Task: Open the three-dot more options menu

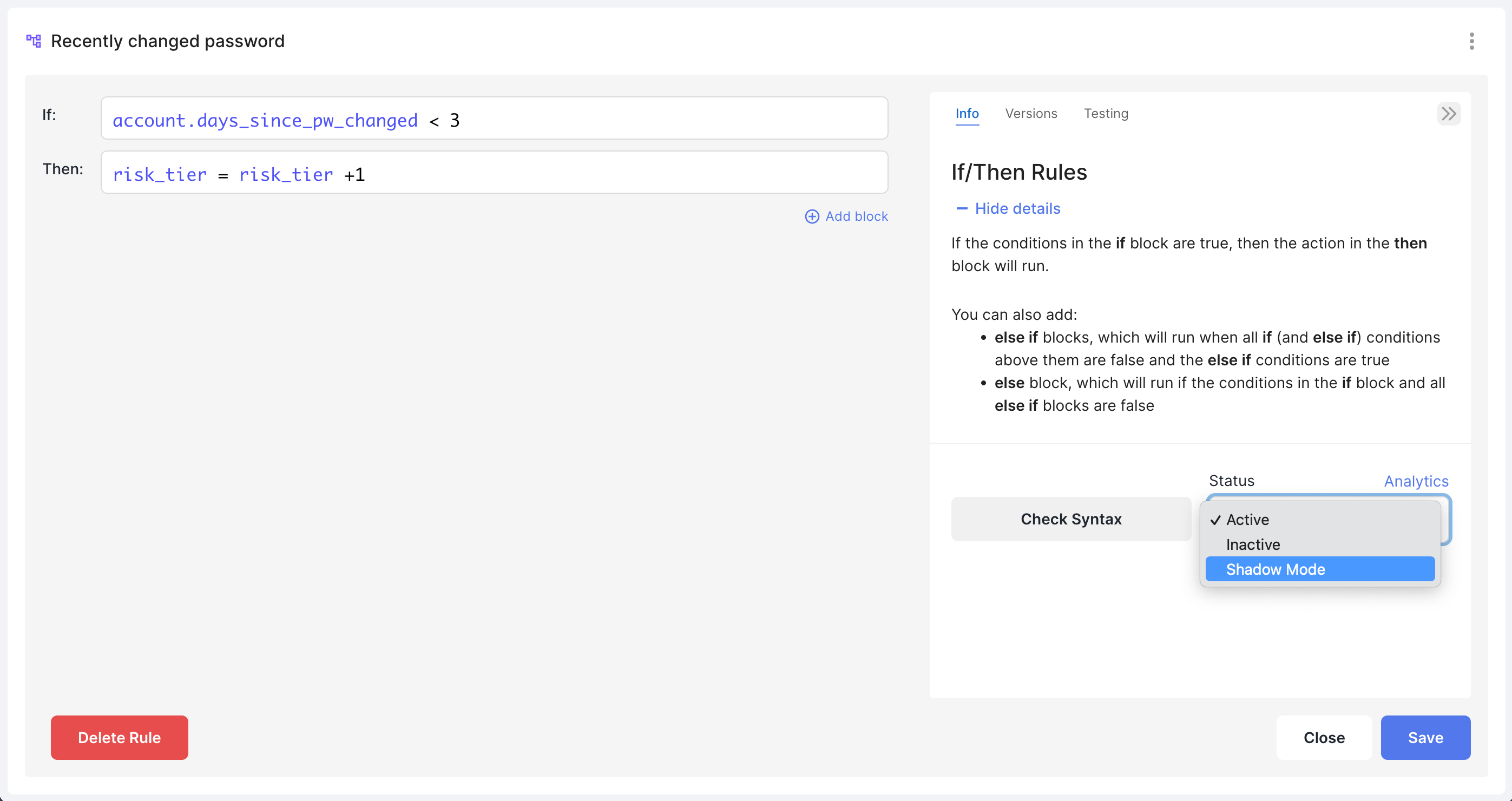Action: [1471, 41]
